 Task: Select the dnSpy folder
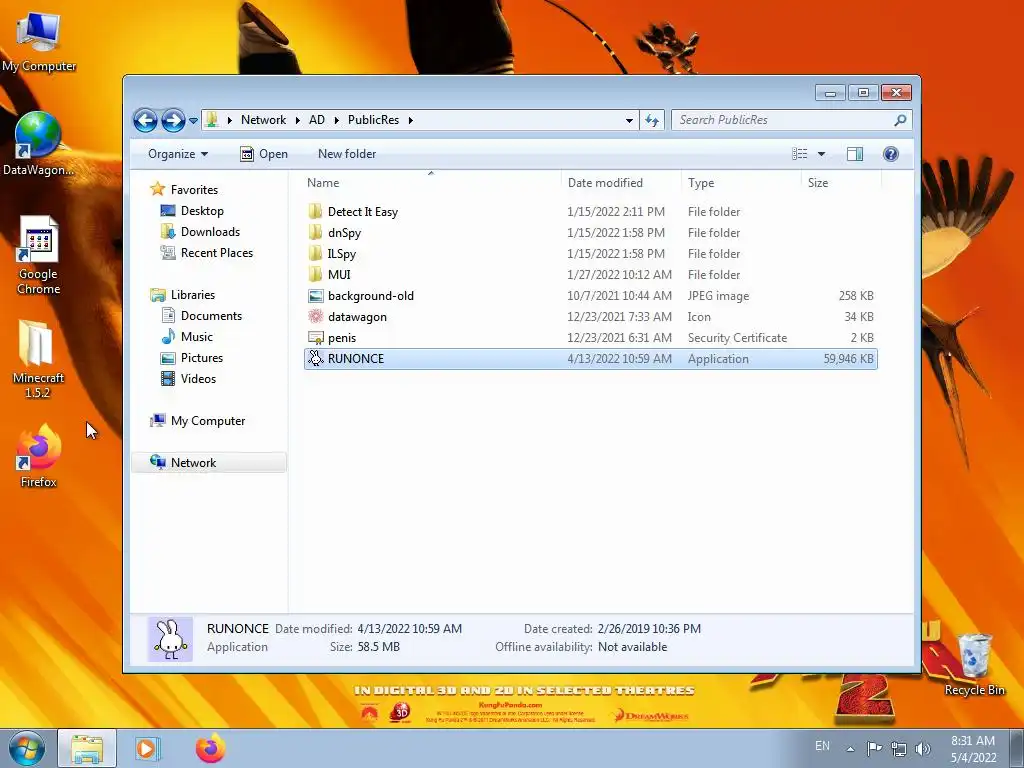point(590,232)
